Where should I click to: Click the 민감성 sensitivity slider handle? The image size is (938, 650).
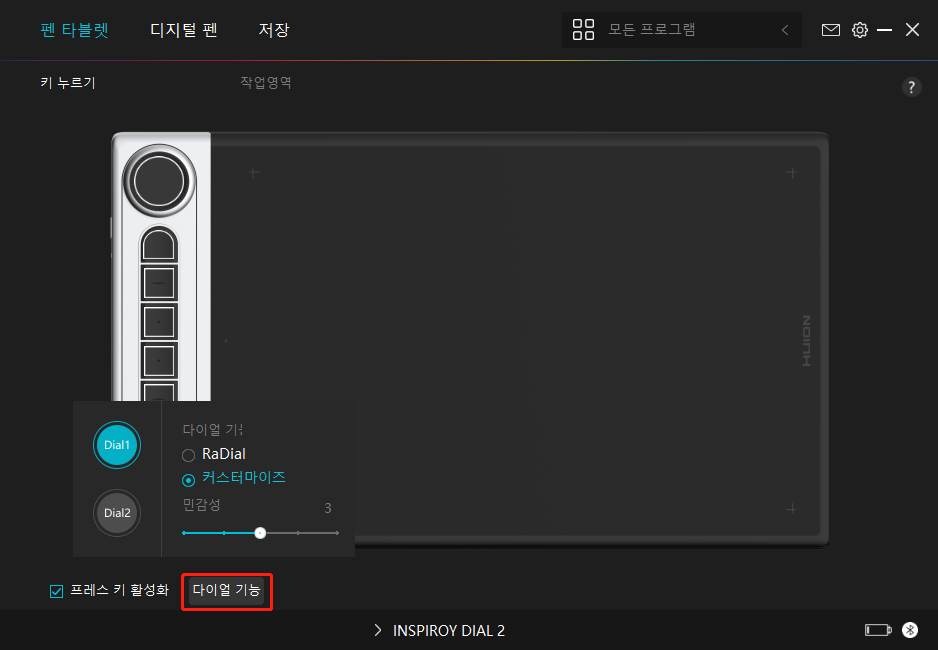(x=260, y=533)
